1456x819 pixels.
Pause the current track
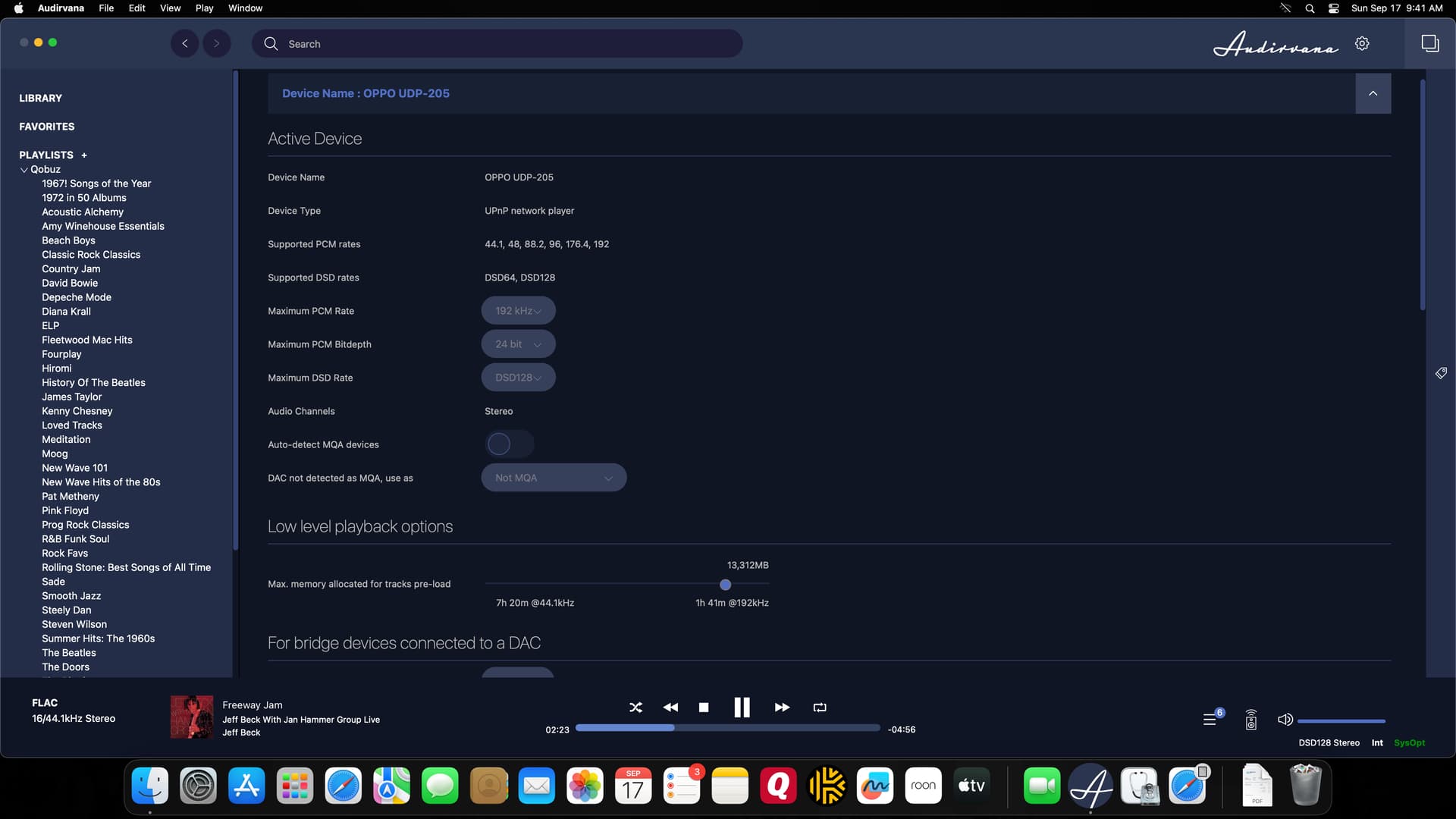click(x=742, y=707)
